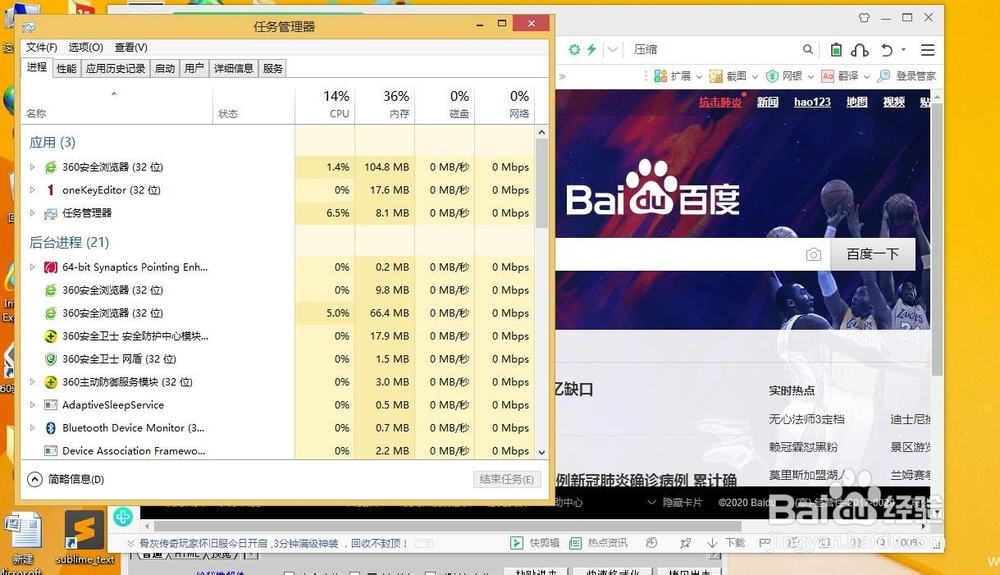The width and height of the screenshot is (1000, 575).
Task: Open the 无心法师3定档 hot topic
Action: [806, 419]
